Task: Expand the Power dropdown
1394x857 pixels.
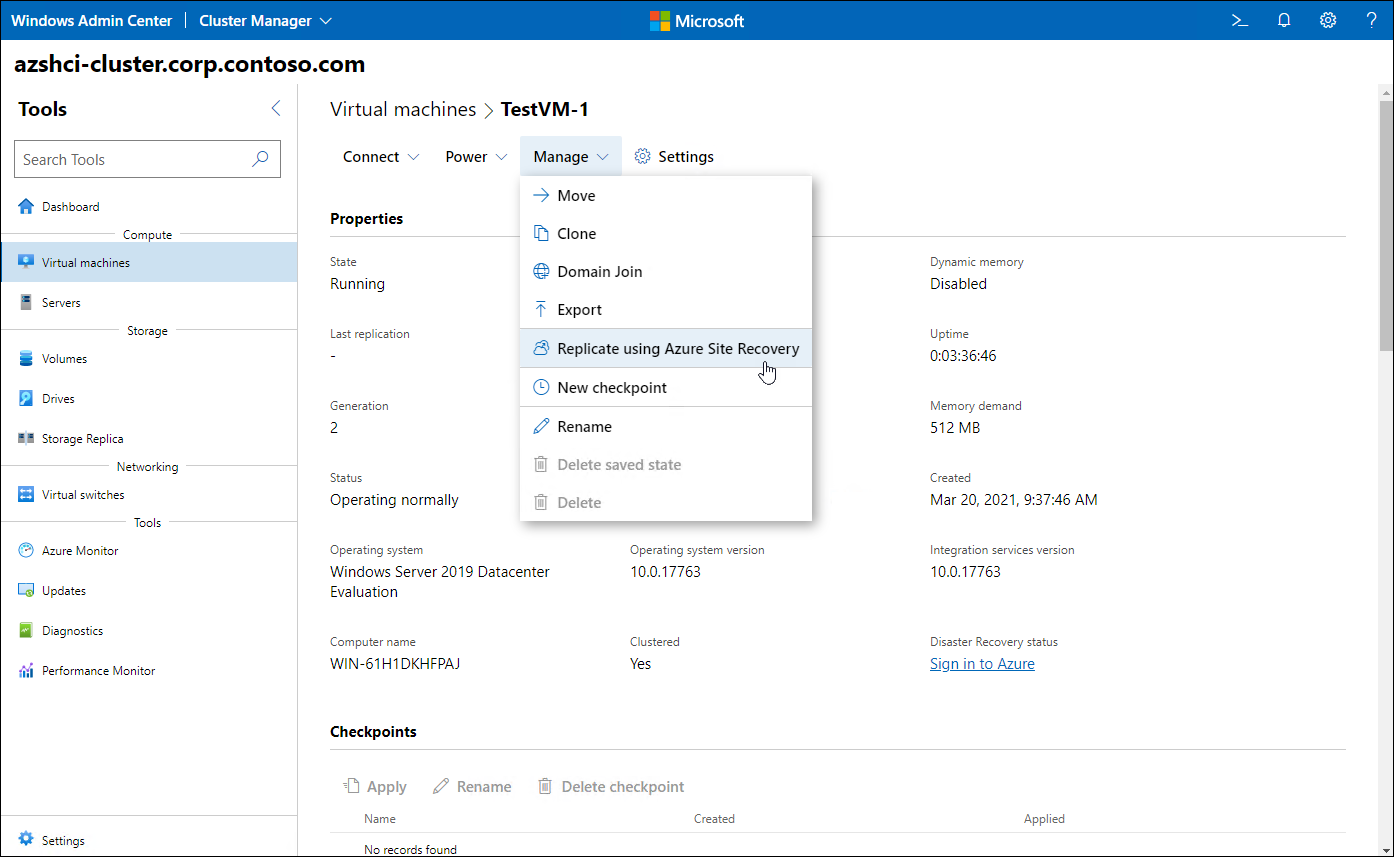Action: coord(476,157)
